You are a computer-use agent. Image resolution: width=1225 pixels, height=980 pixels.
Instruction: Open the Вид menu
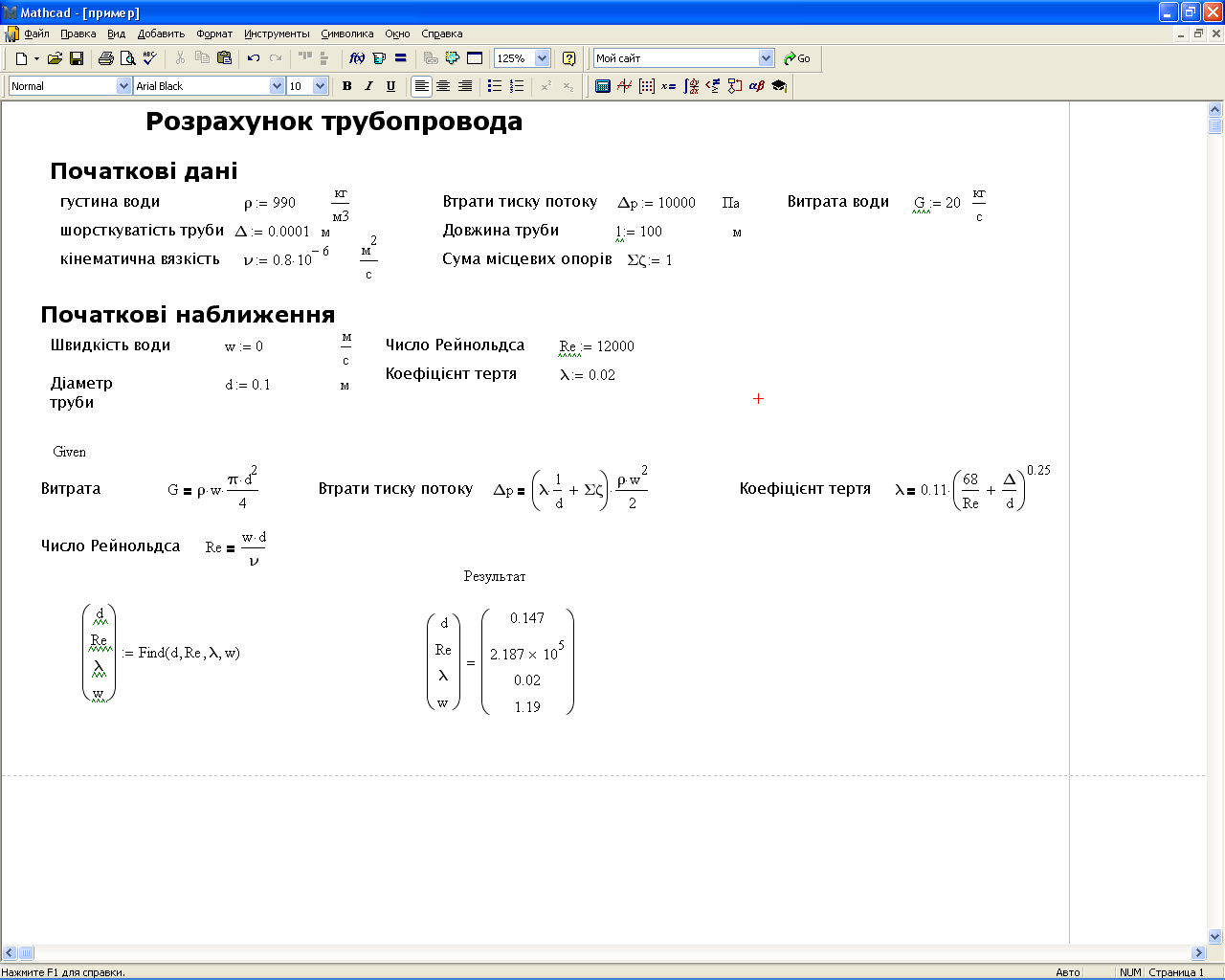[117, 33]
